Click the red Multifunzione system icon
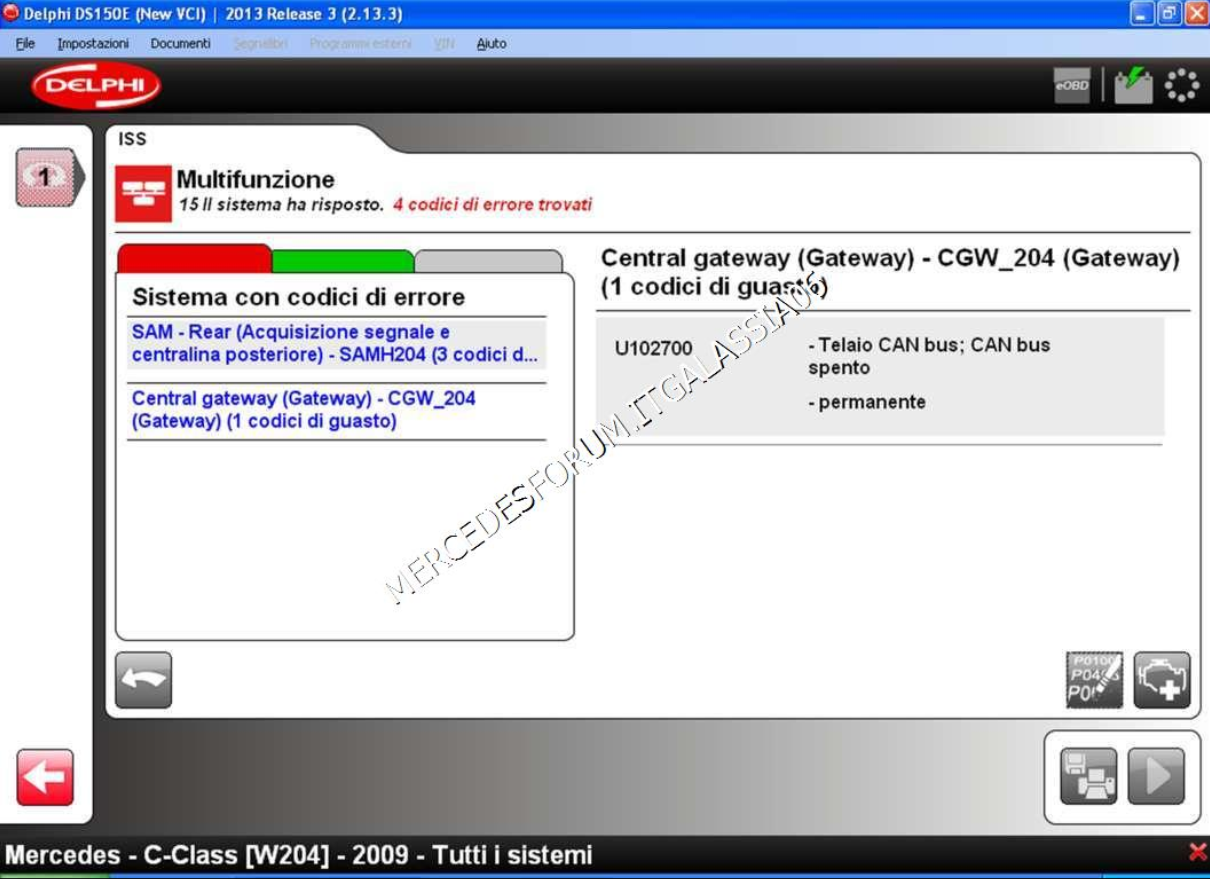Viewport: 1210px width, 879px height. (x=143, y=193)
